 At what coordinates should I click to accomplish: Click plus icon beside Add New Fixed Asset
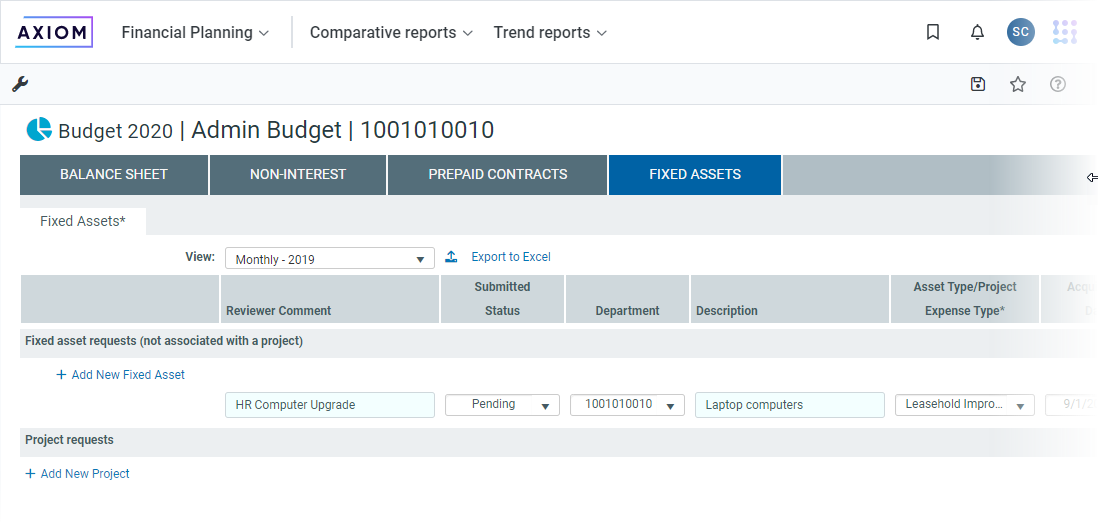click(x=61, y=375)
